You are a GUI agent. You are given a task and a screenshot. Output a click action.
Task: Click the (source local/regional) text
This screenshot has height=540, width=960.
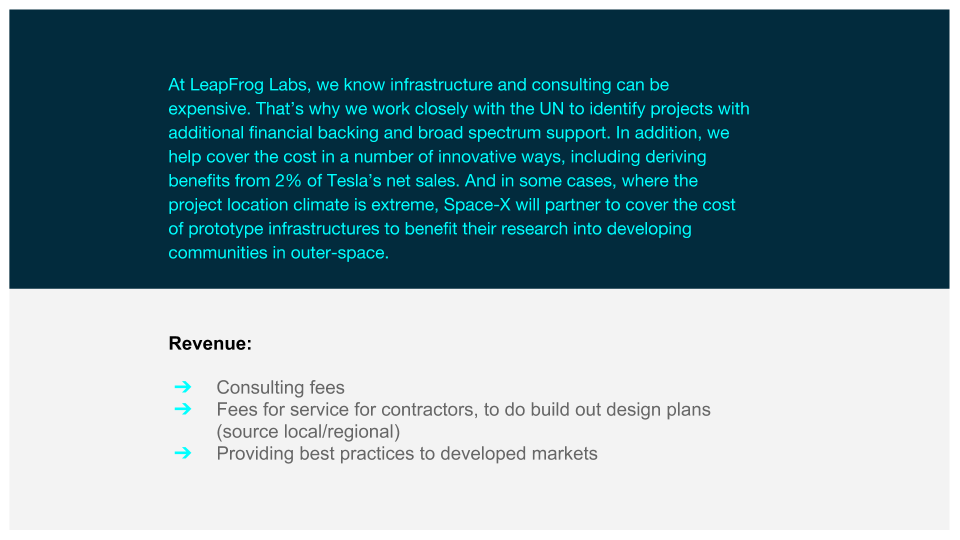tap(308, 432)
